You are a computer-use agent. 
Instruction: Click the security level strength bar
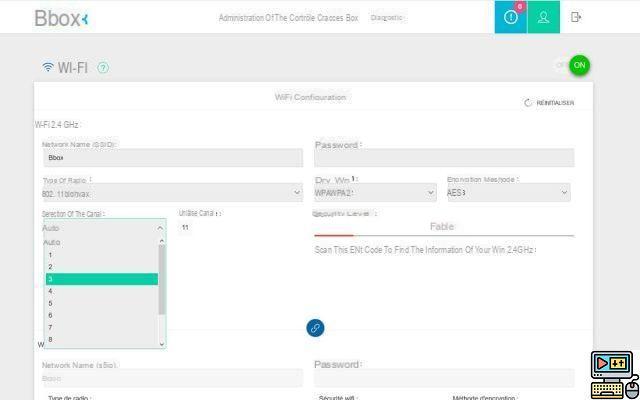pyautogui.click(x=444, y=236)
